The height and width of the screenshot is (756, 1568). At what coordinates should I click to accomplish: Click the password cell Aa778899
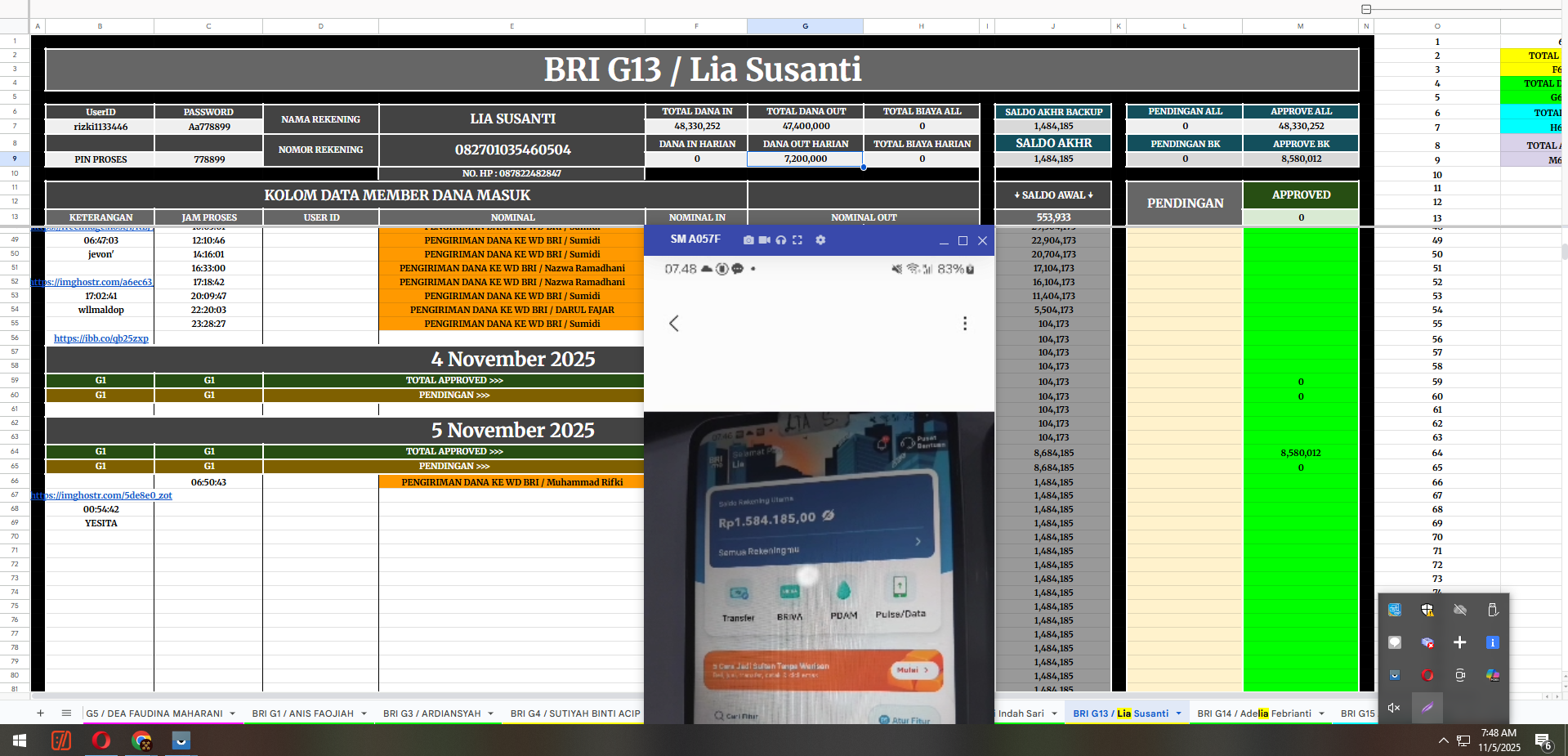[x=209, y=127]
